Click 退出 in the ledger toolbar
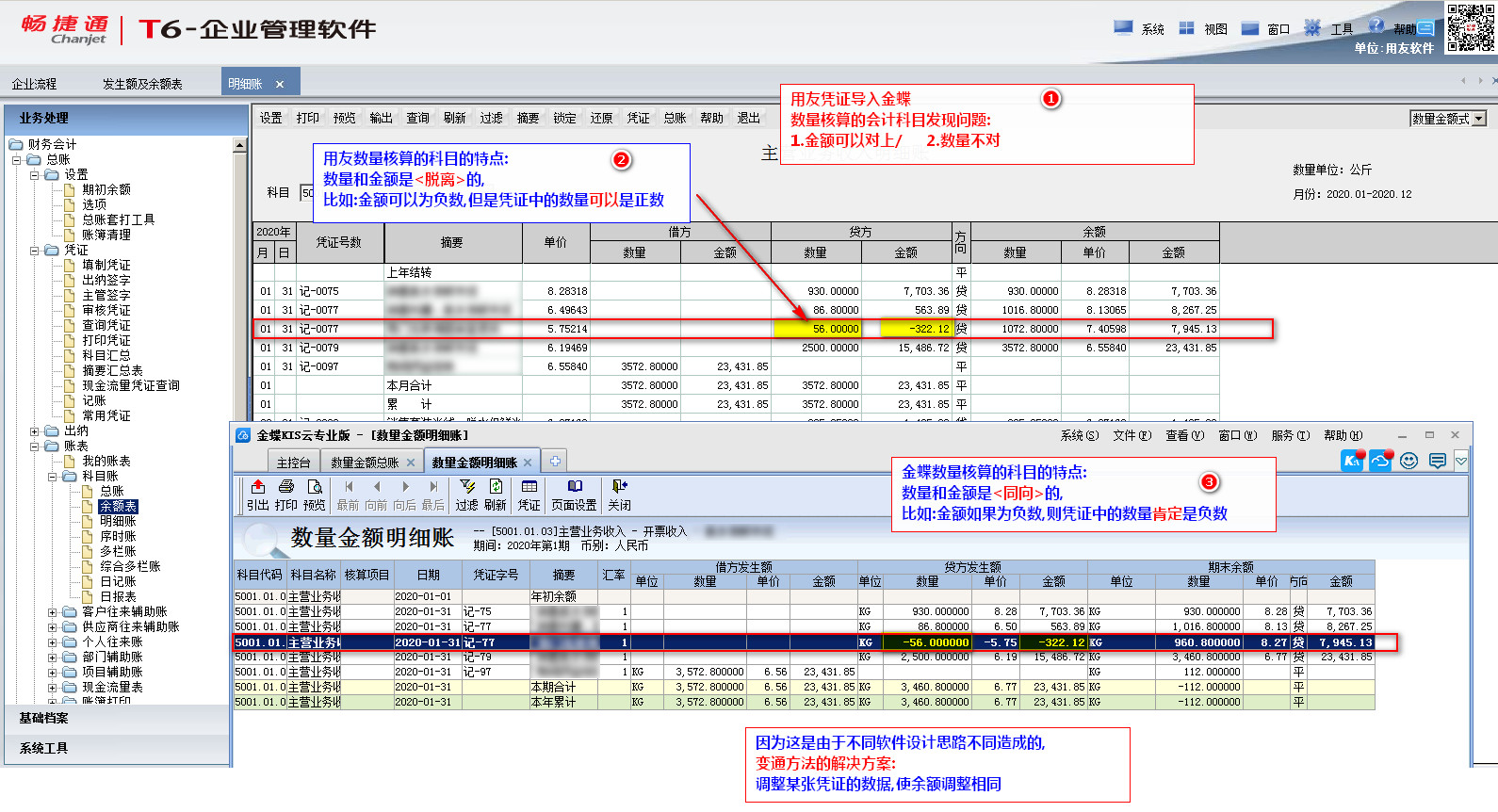Image resolution: width=1498 pixels, height=812 pixels. coord(748,118)
